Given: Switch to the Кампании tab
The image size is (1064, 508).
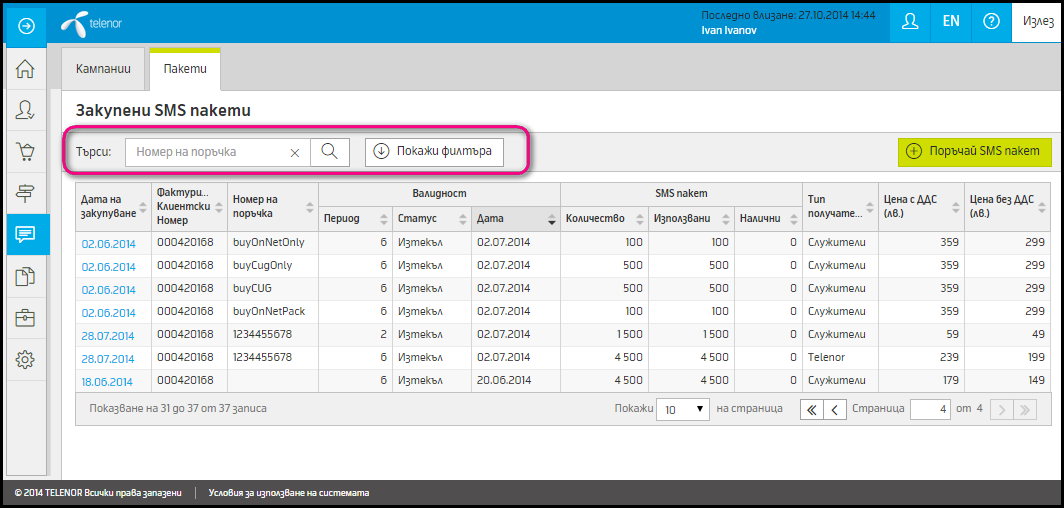Looking at the screenshot, I should 103,69.
